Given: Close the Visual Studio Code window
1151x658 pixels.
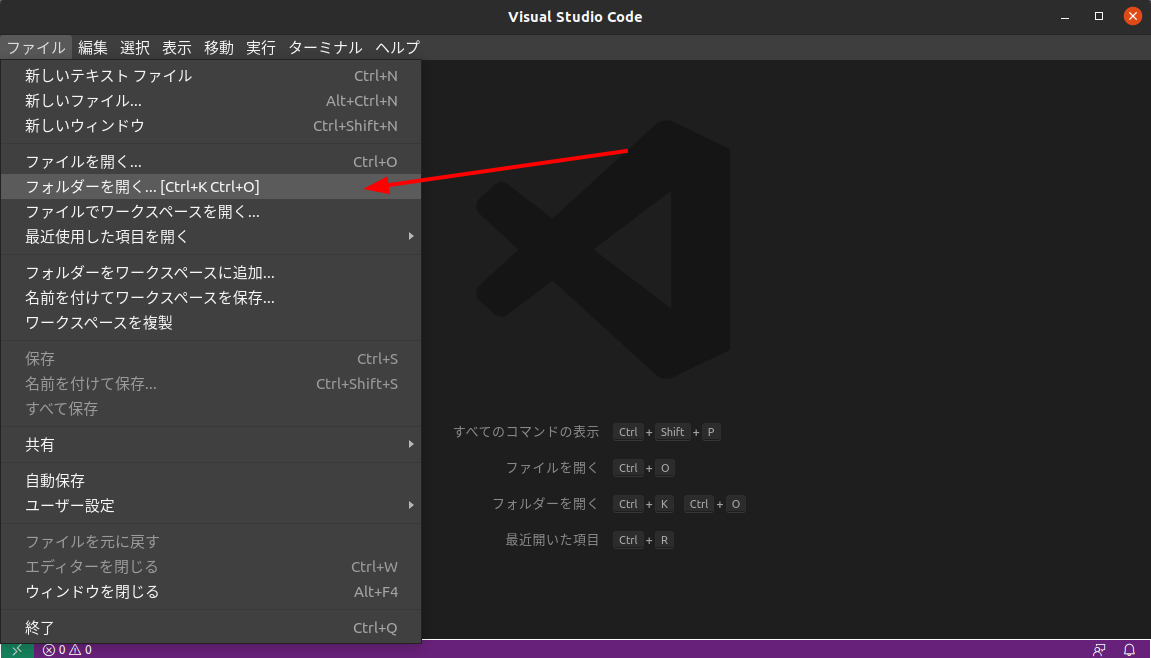Looking at the screenshot, I should click(x=1132, y=16).
